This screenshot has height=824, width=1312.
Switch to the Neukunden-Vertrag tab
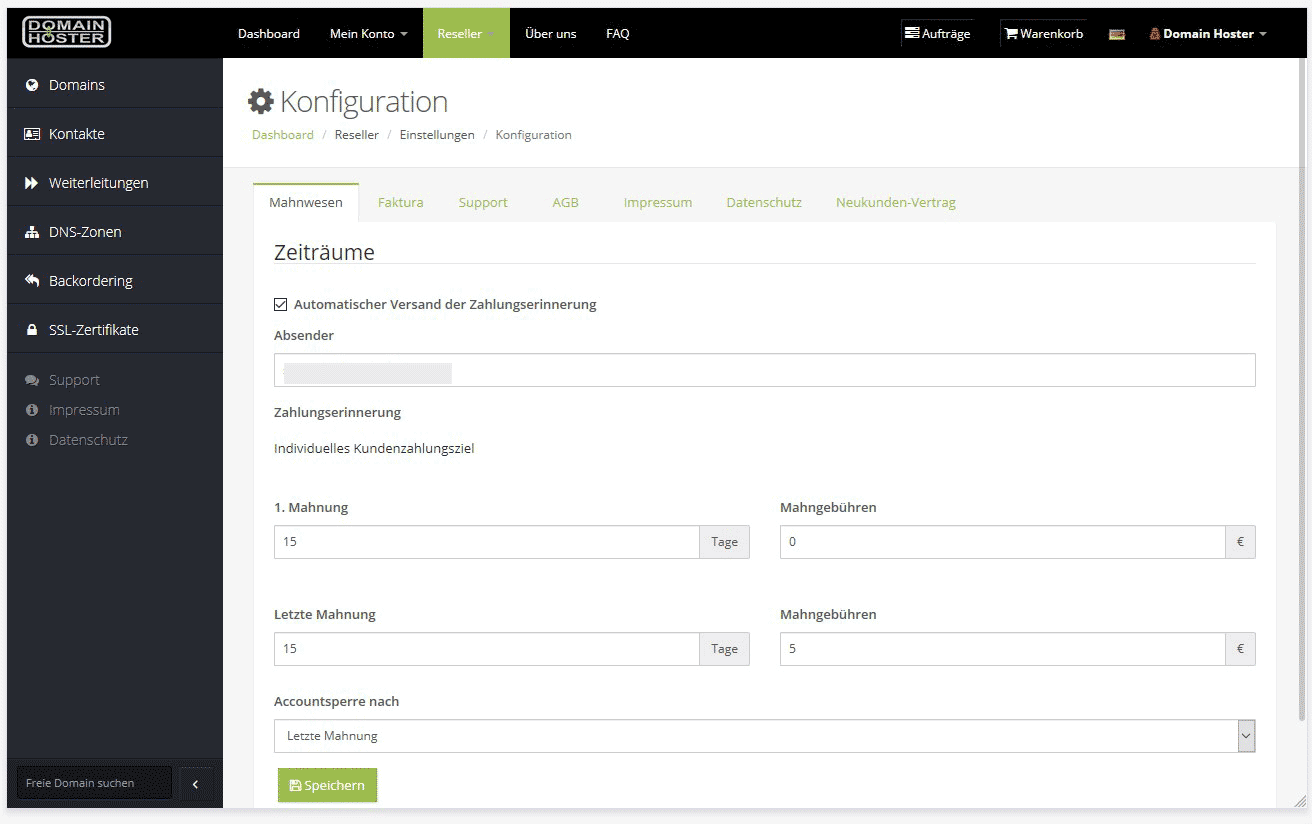click(x=896, y=202)
